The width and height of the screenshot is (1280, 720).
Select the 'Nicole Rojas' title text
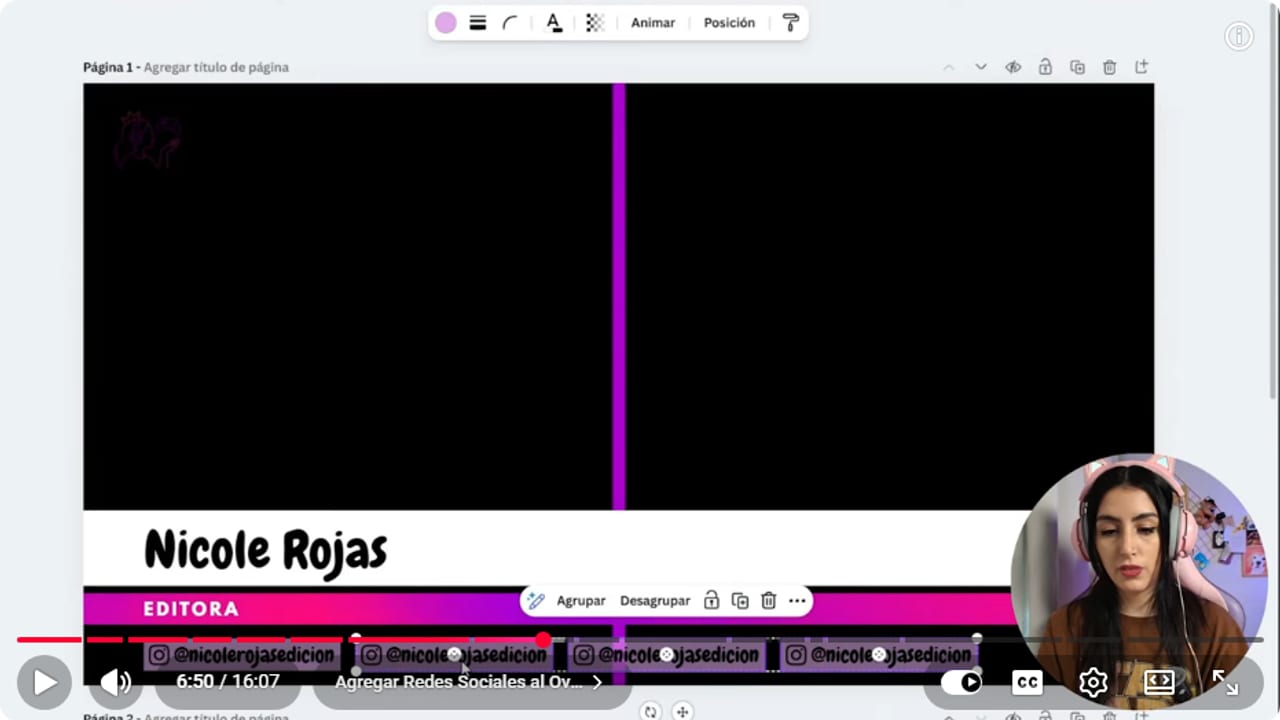[265, 549]
